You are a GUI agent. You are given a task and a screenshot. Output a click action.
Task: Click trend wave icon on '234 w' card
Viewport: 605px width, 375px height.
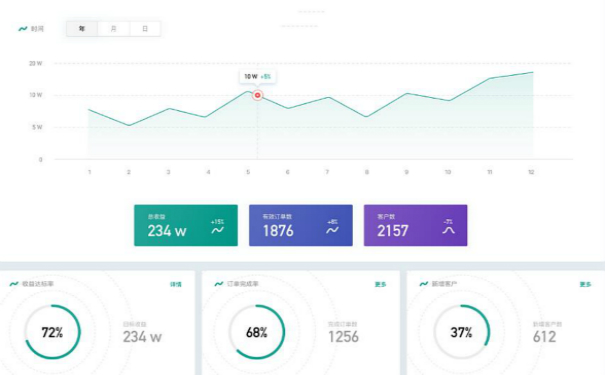217,230
